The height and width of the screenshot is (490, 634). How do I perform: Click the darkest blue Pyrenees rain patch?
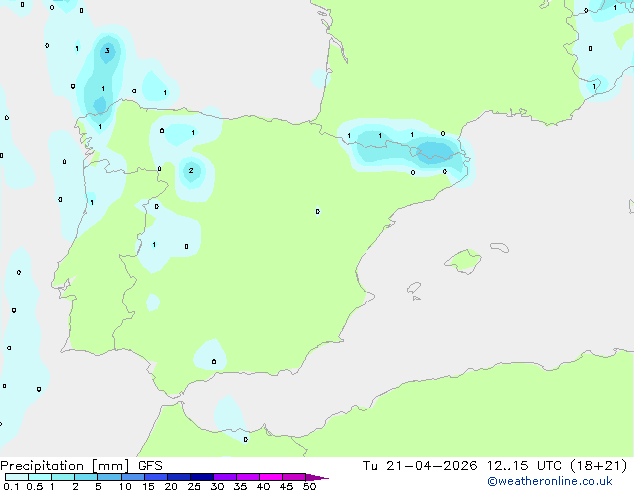(x=433, y=152)
